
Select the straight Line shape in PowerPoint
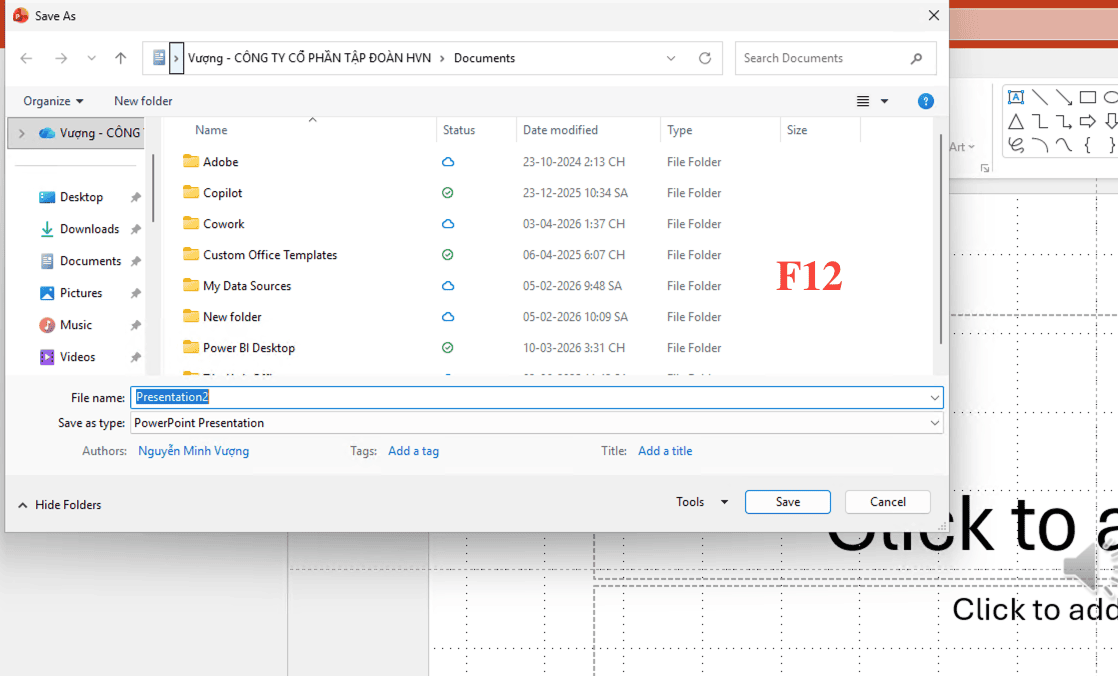(1040, 97)
